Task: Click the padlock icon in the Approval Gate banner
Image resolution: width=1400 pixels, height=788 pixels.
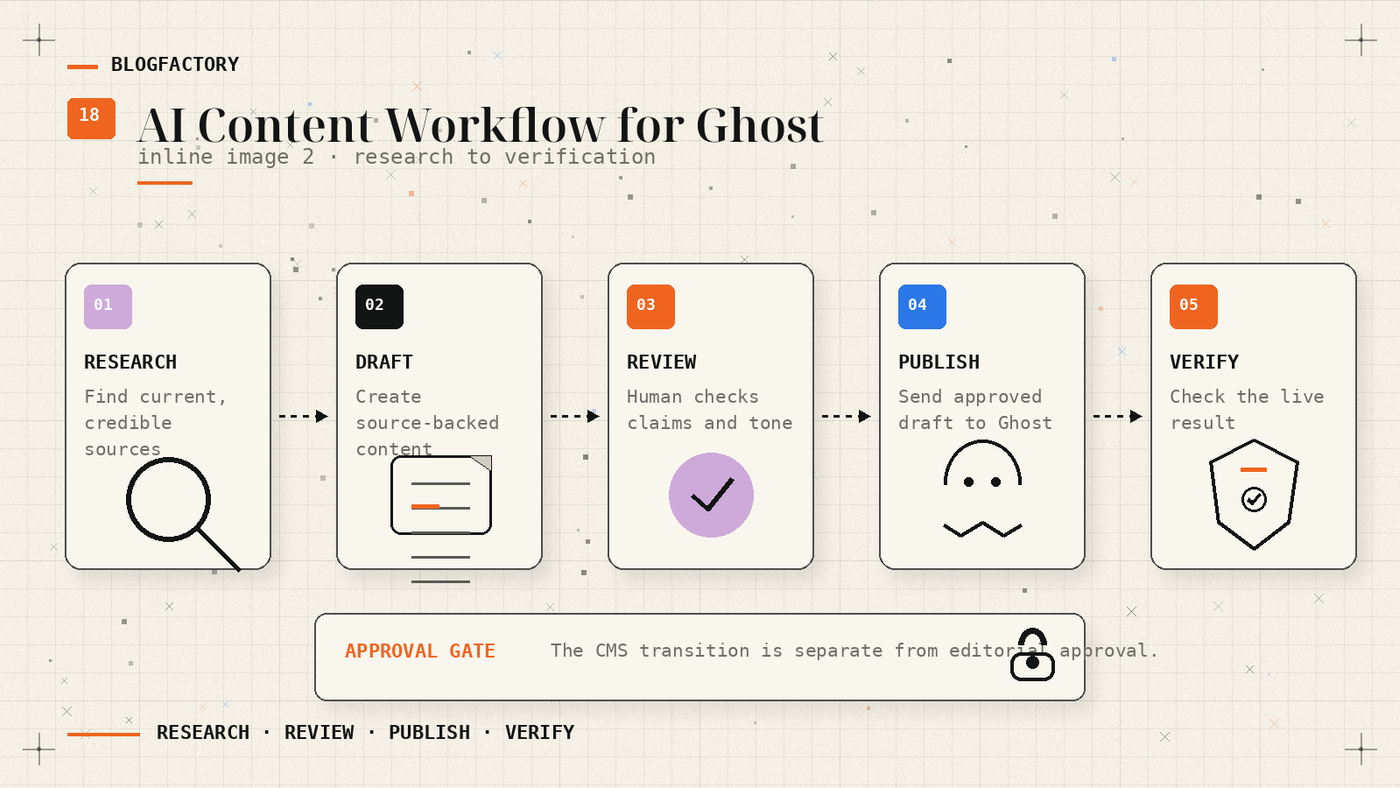Action: click(x=1033, y=655)
